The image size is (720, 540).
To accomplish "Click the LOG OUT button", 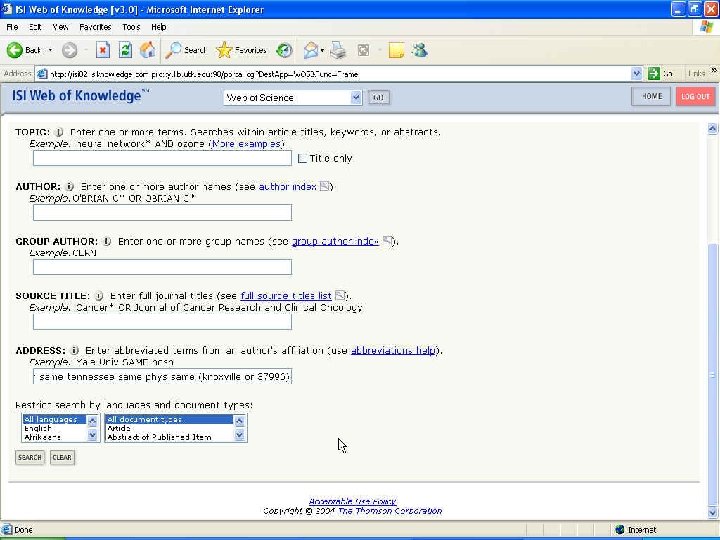I will [x=695, y=96].
